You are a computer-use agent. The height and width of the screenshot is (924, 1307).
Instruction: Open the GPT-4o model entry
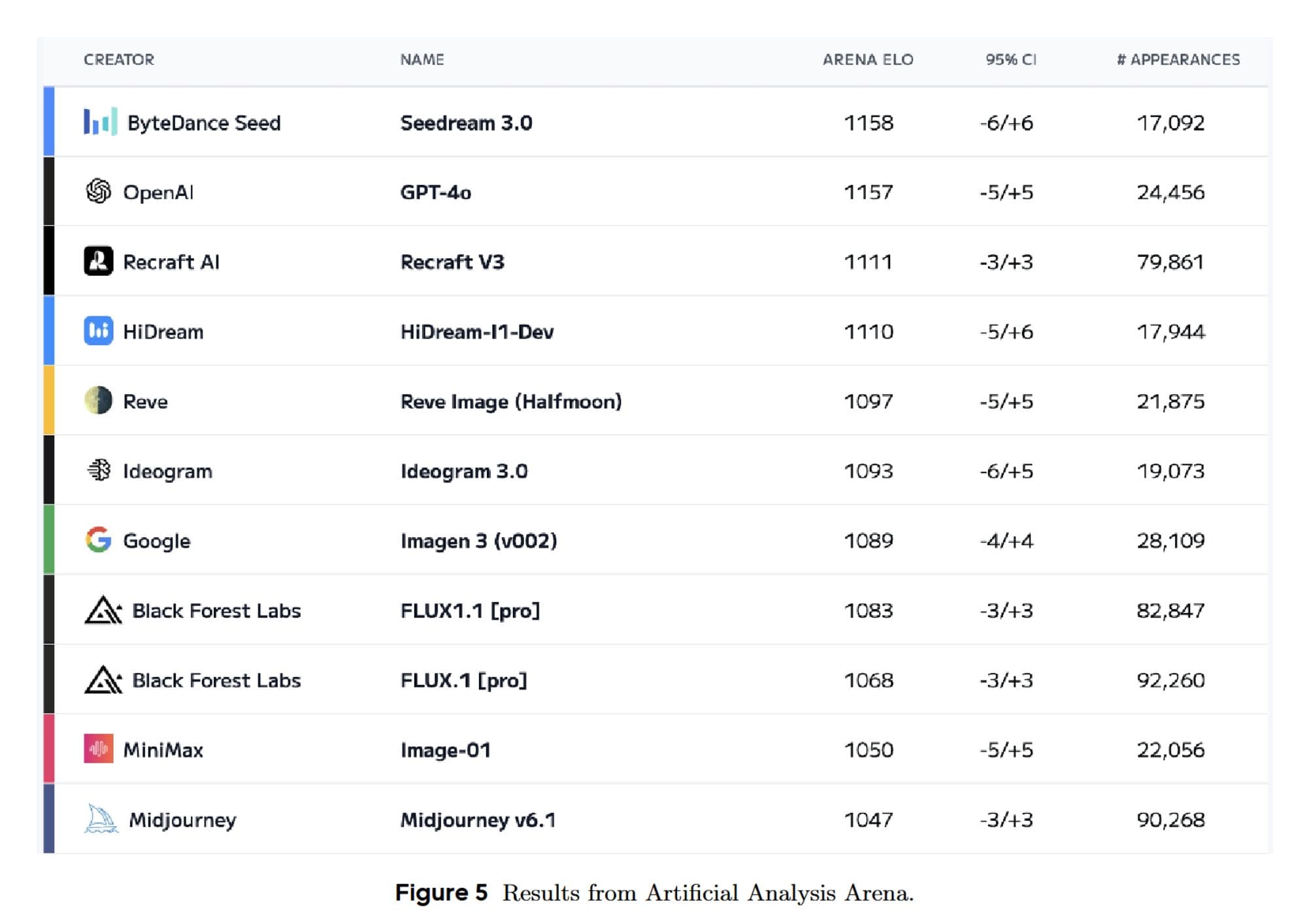pyautogui.click(x=436, y=191)
